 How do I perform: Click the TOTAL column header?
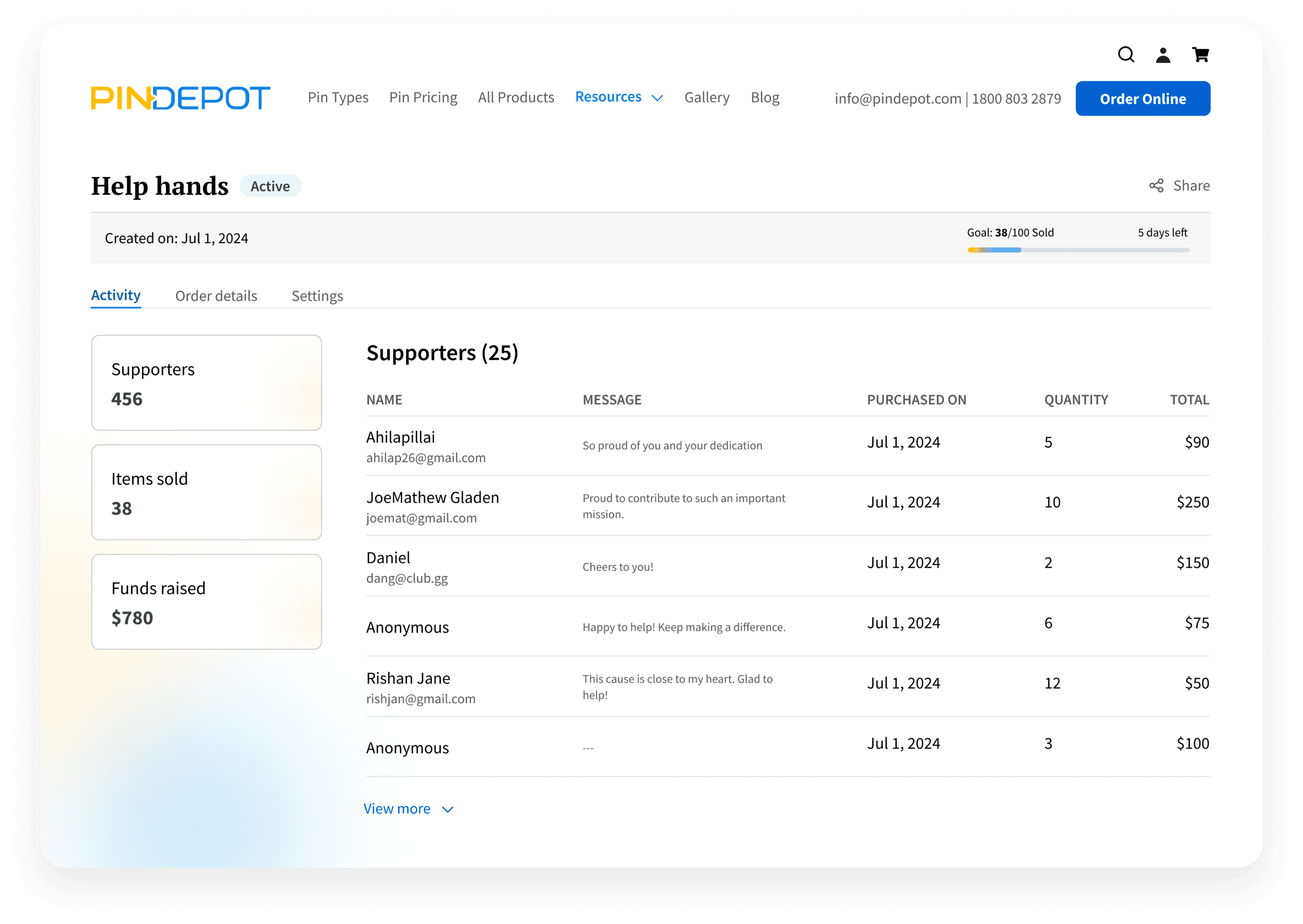1189,400
